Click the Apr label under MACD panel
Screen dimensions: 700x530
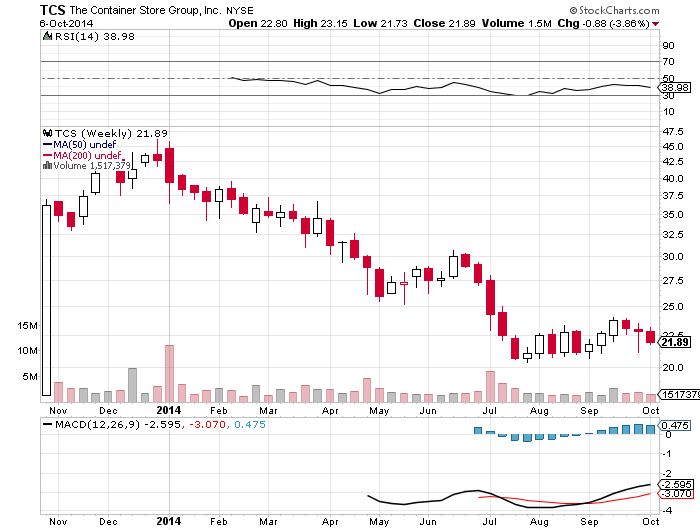[330, 522]
